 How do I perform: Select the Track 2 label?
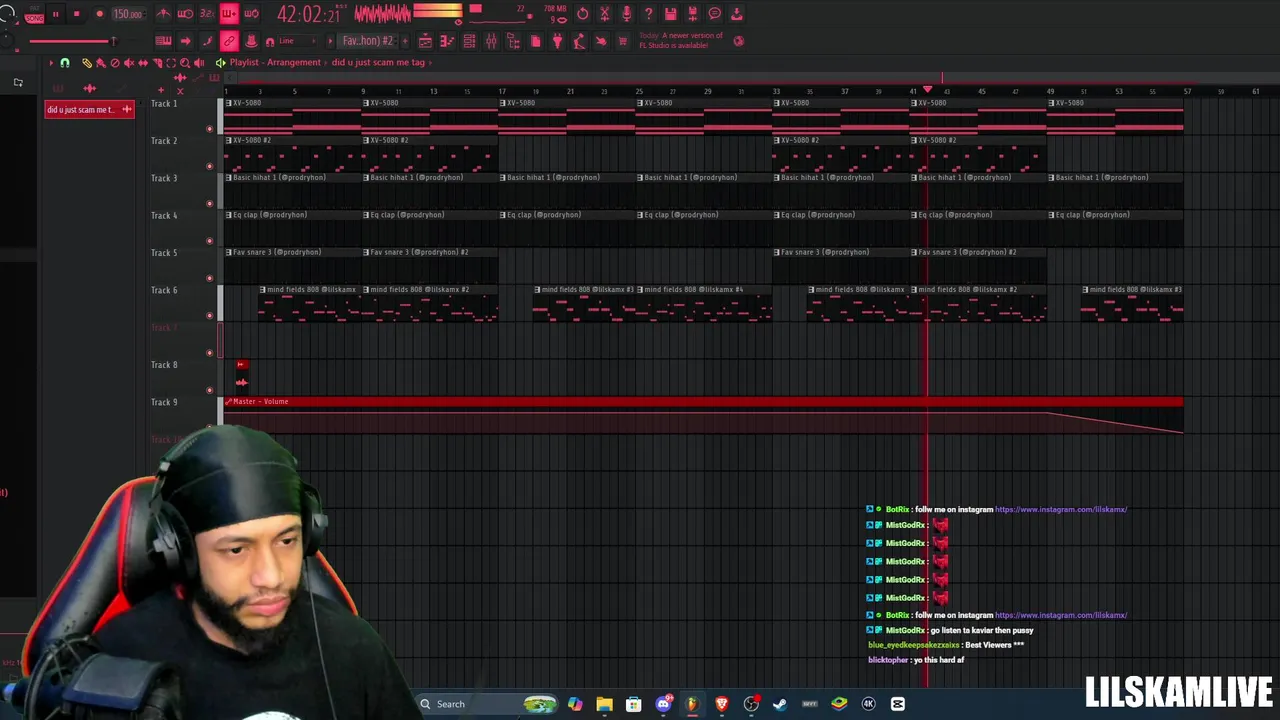click(x=164, y=141)
